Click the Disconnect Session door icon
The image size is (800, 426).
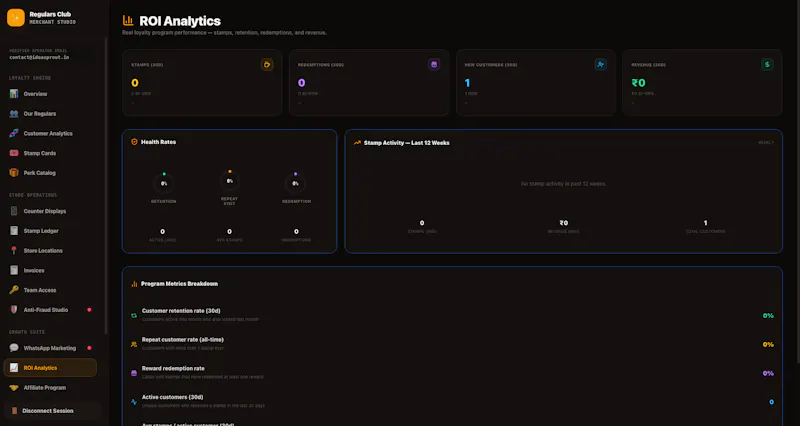14,411
